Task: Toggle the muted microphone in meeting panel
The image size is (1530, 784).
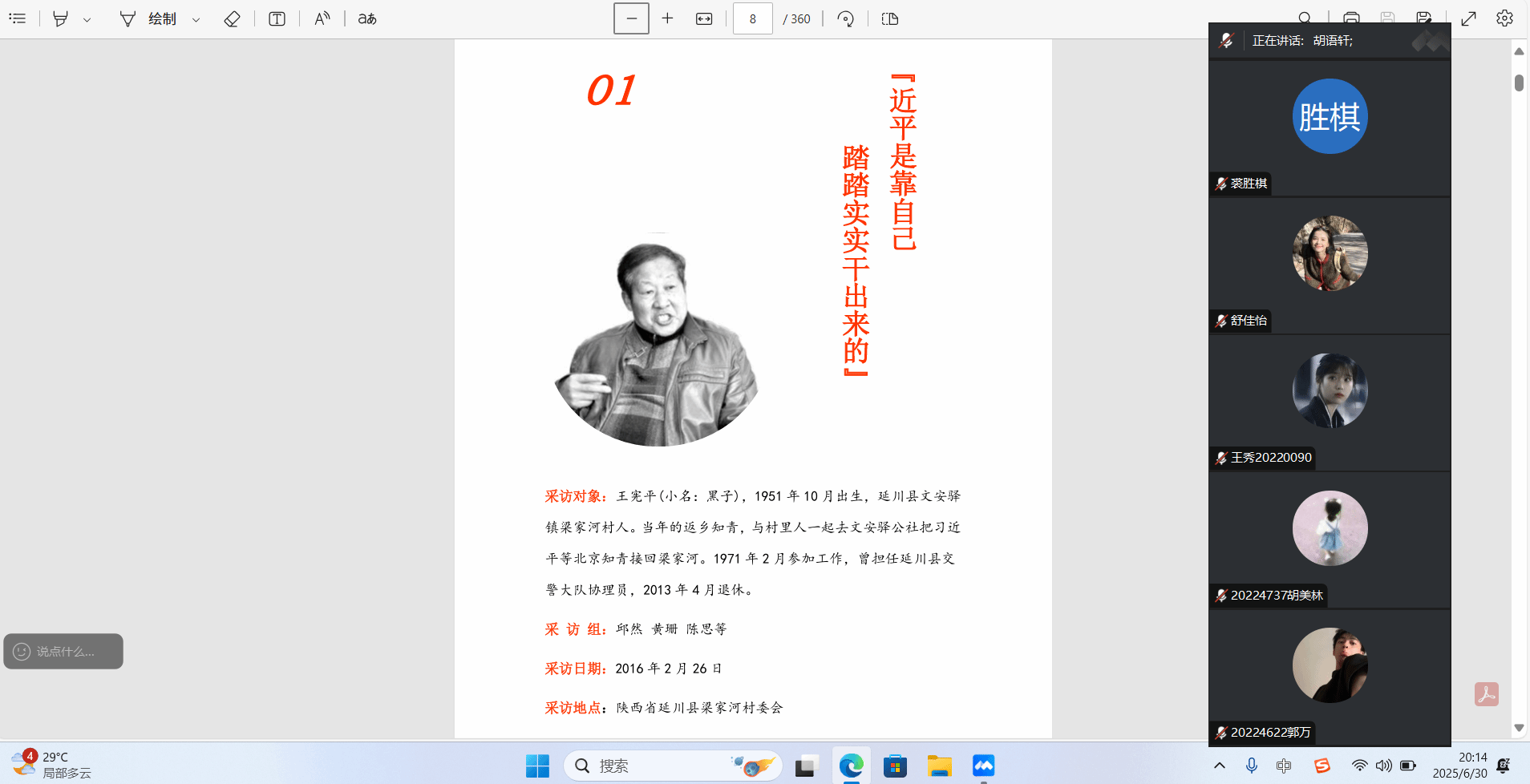Action: coord(1226,40)
